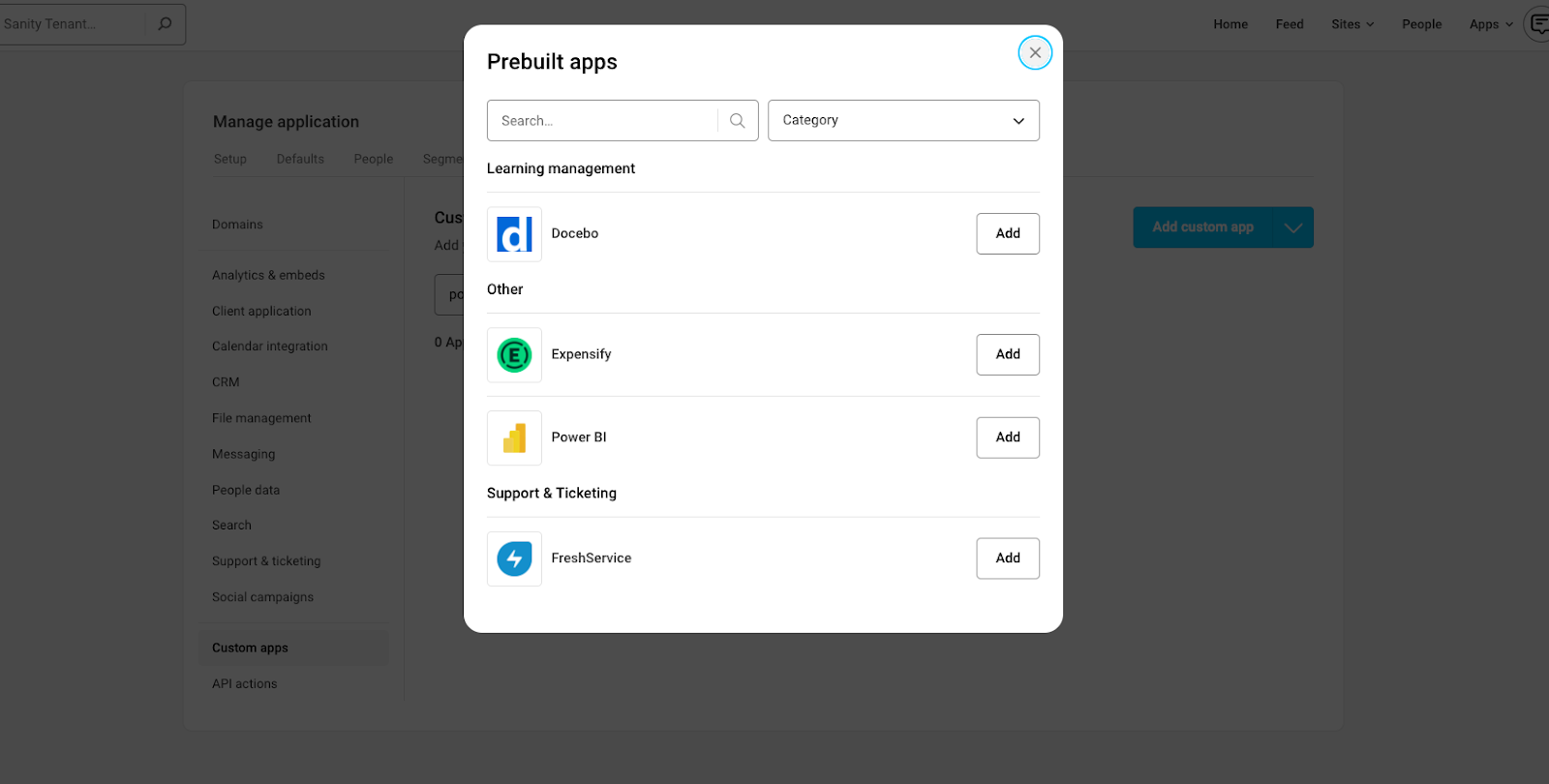Image resolution: width=1549 pixels, height=784 pixels.
Task: Open the Apps menu in top navigation
Action: tap(1491, 24)
